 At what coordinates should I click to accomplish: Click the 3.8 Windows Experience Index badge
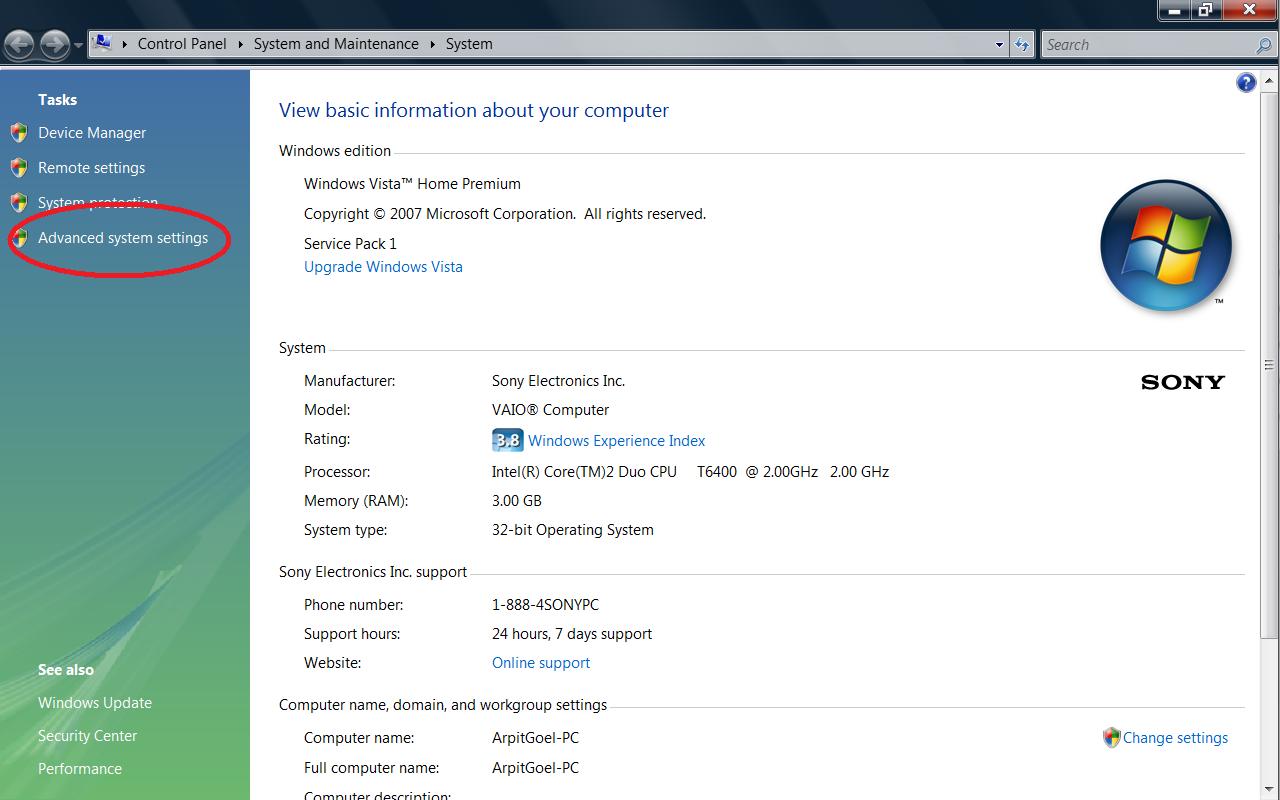point(507,439)
